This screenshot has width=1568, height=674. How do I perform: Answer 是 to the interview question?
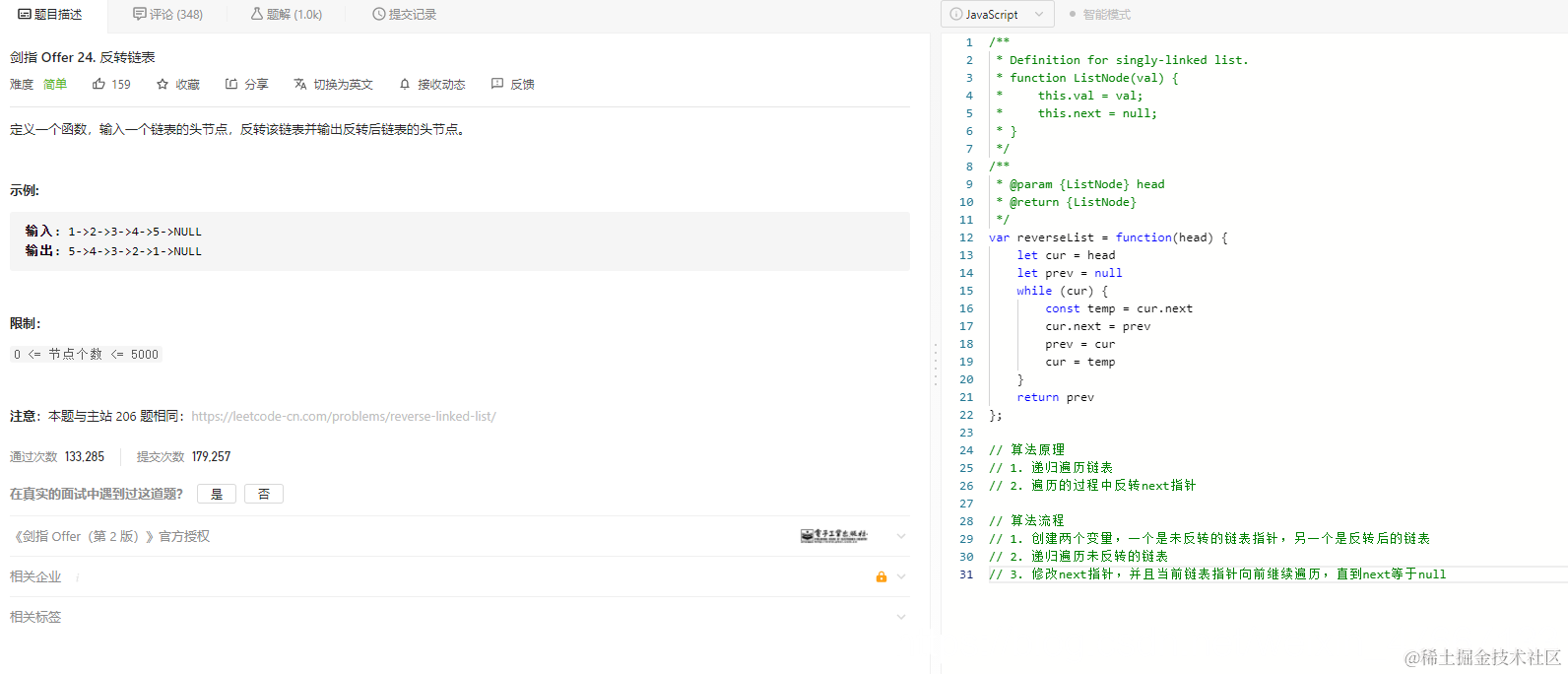pos(217,494)
